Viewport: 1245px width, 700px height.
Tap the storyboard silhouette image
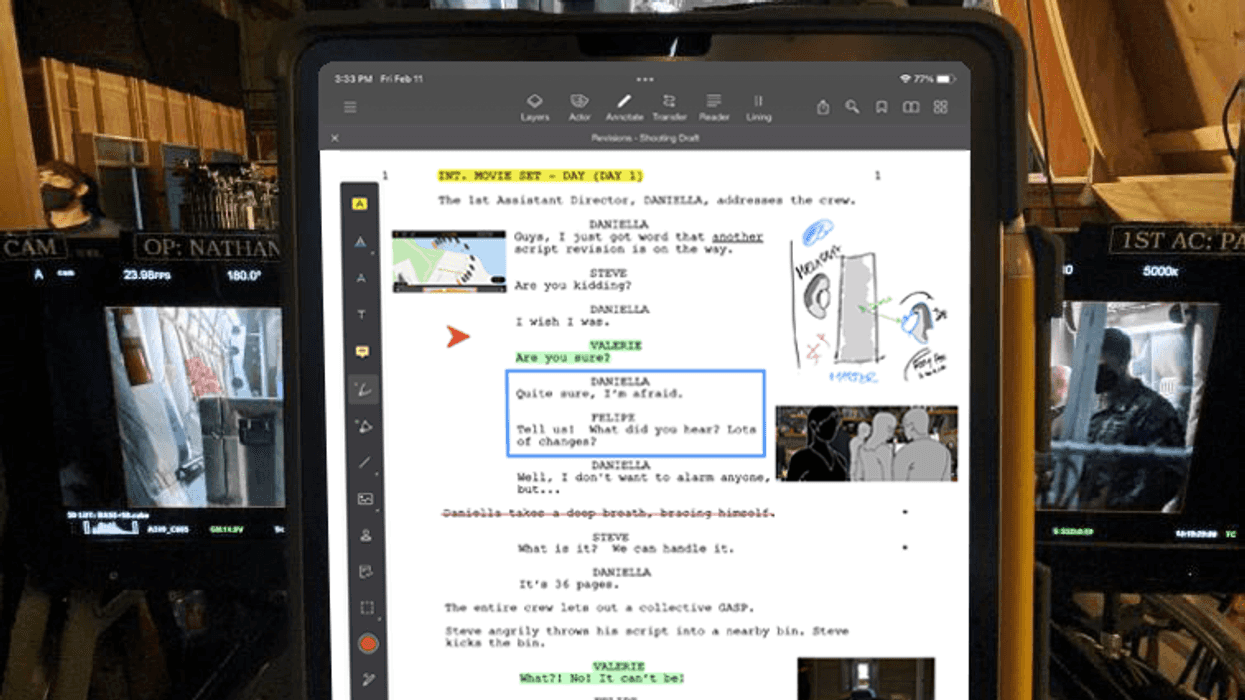point(866,443)
